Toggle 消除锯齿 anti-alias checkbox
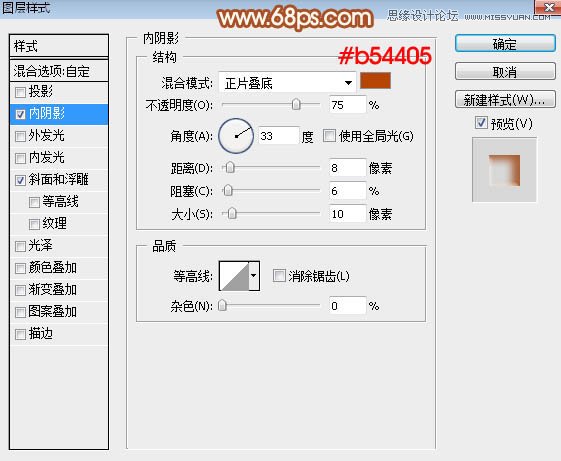Screen dimensions: 561x461 279,276
